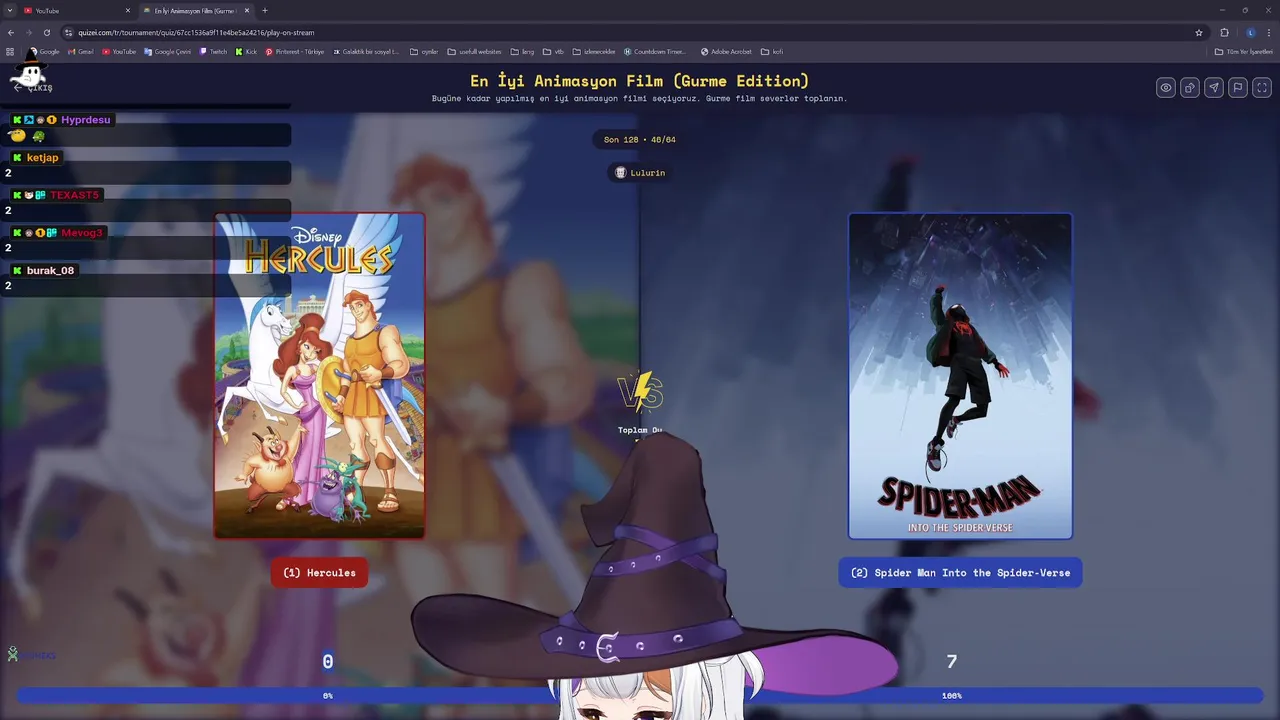Click the eye visibility icon in quiz header
1280x720 pixels.
(x=1166, y=88)
